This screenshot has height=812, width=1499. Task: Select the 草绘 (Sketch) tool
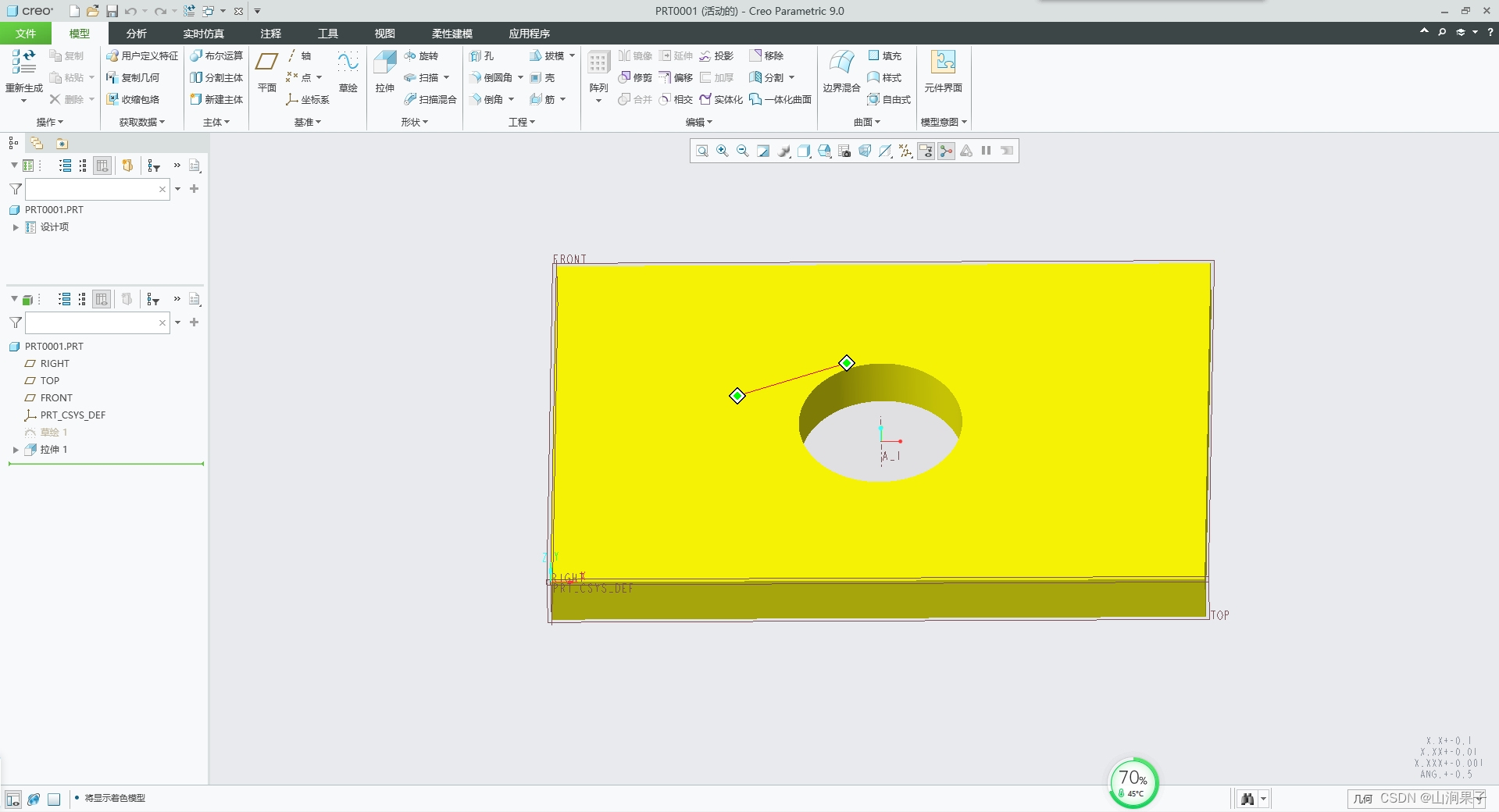348,76
